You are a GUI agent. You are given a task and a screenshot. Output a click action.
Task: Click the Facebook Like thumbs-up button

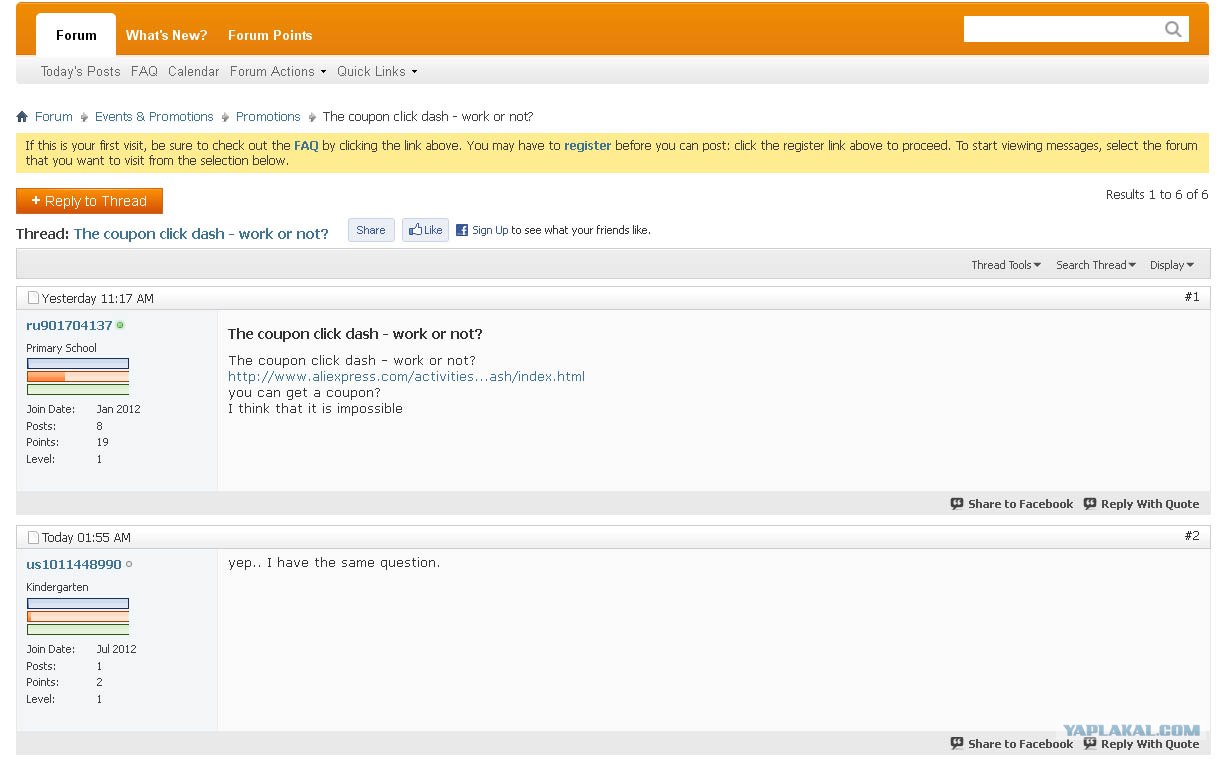[425, 230]
